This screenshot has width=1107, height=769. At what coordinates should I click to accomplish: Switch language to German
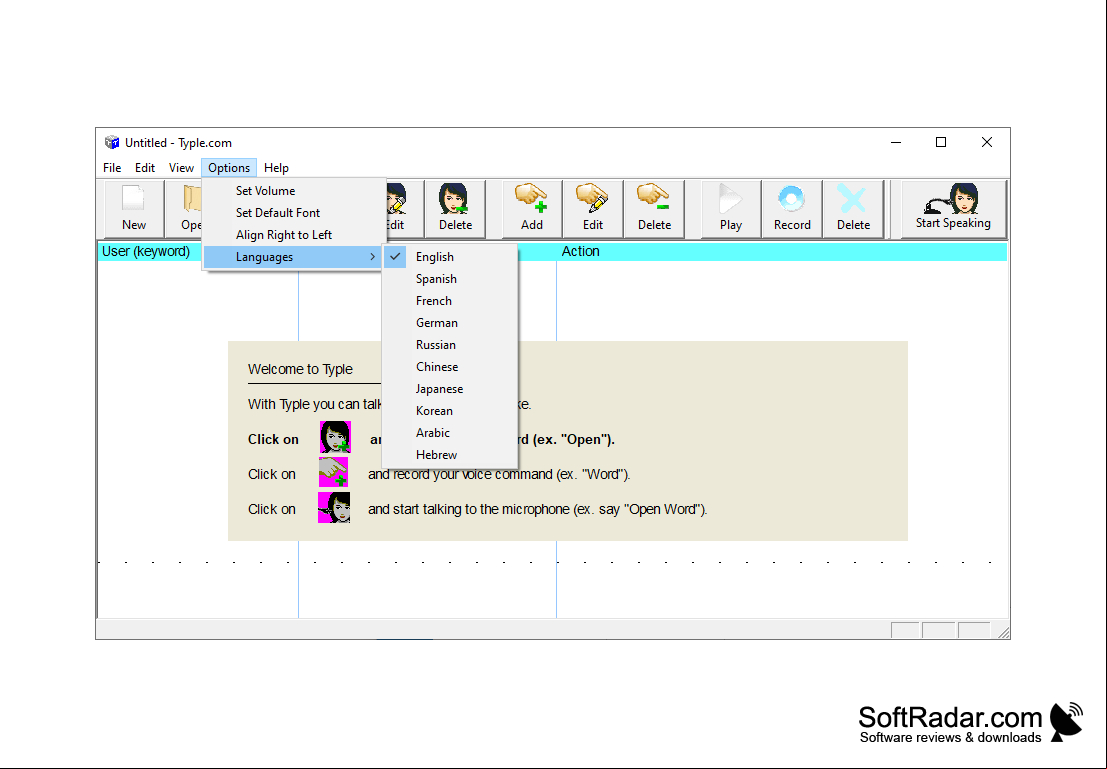[x=450, y=323]
